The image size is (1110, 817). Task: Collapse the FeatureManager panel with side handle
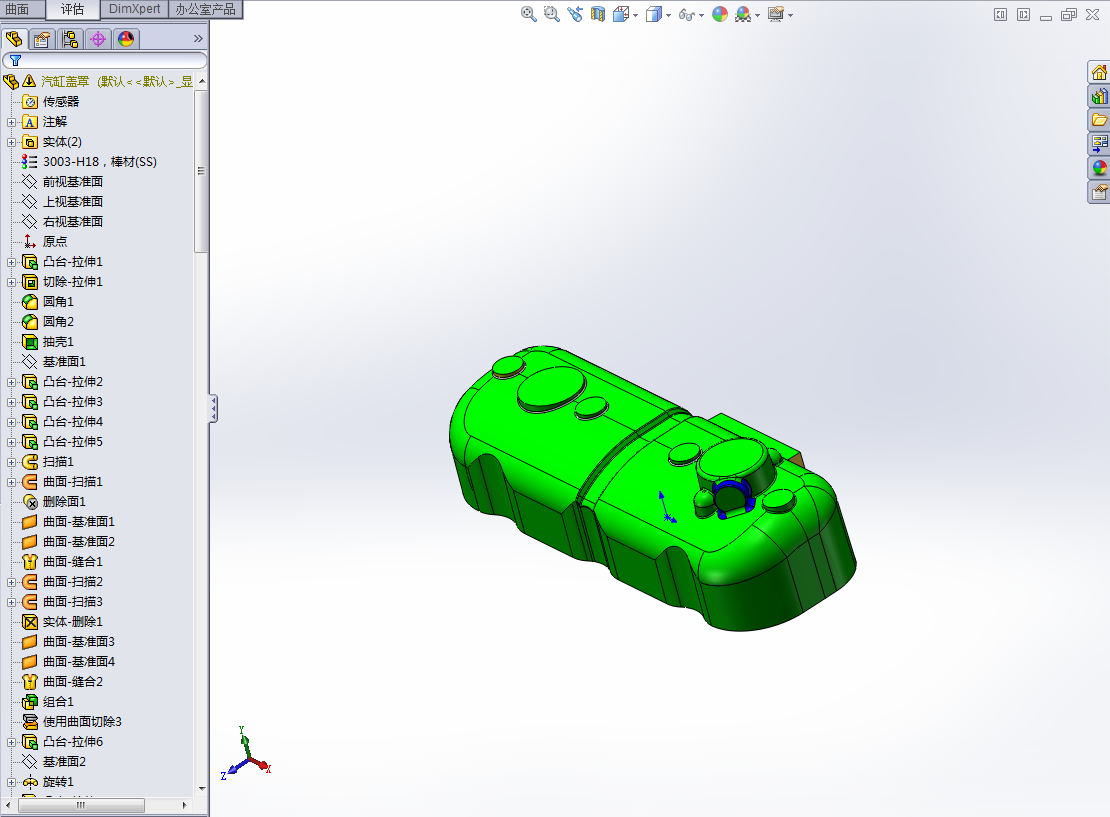click(x=212, y=409)
